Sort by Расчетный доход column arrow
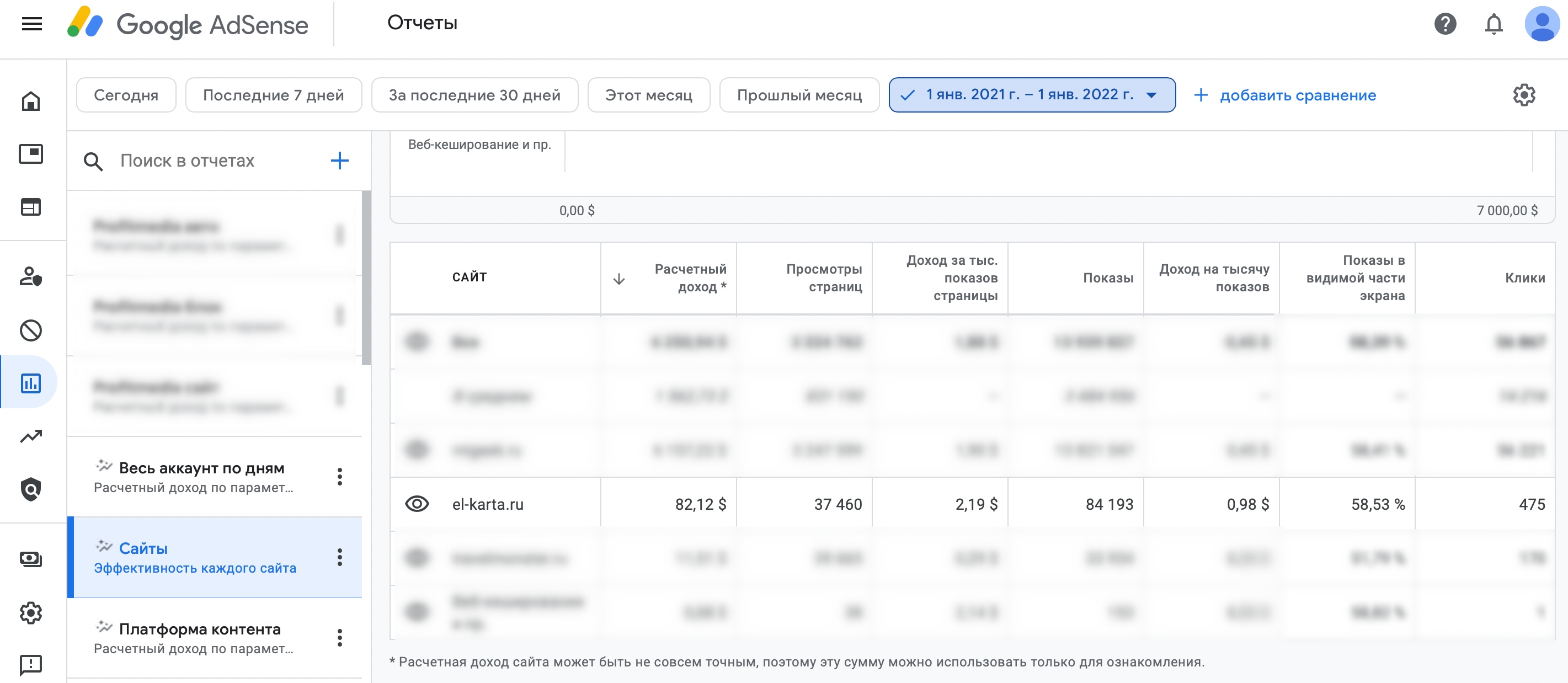Viewport: 1568px width, 683px height. [619, 279]
